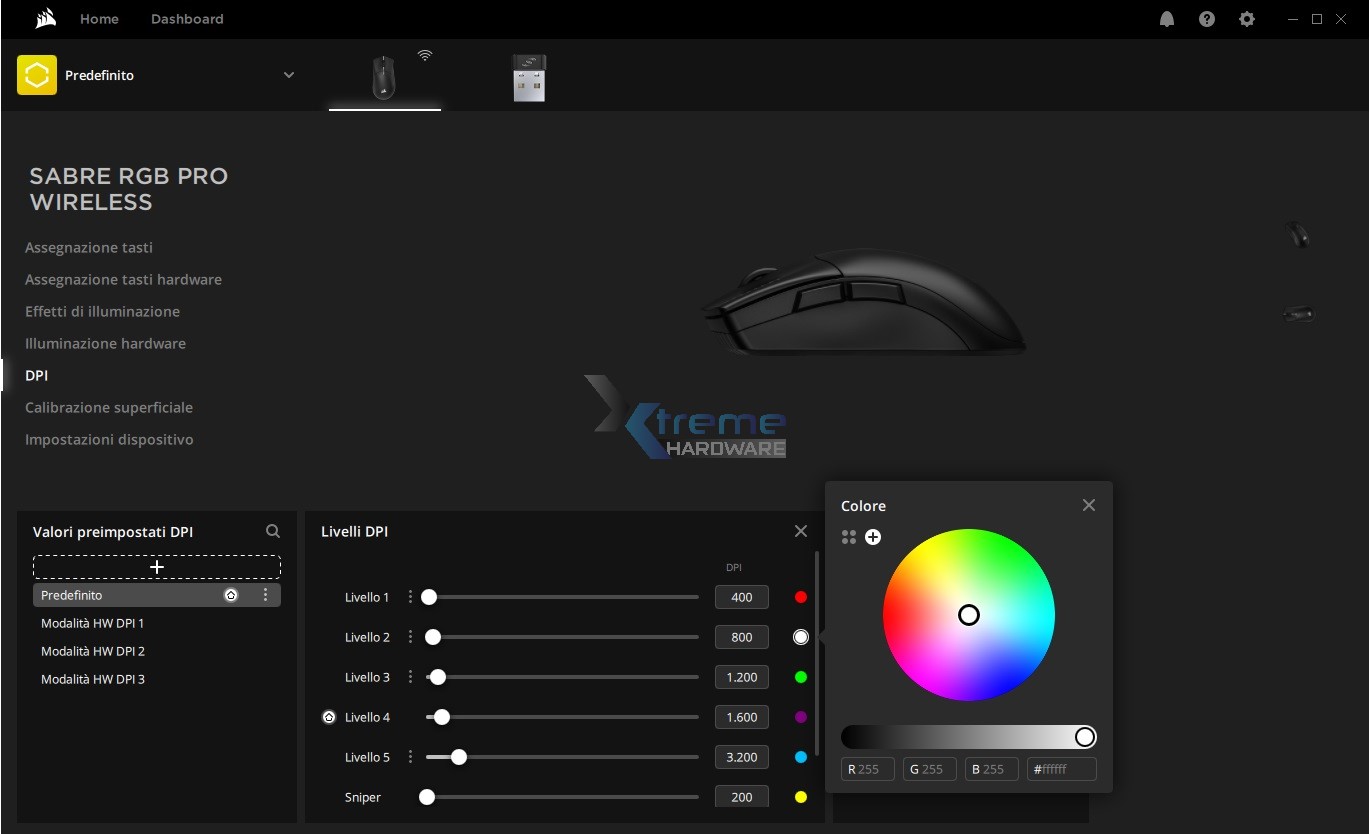Image resolution: width=1370 pixels, height=834 pixels.
Task: Click the red color swatch for Livello 1
Action: click(x=800, y=596)
